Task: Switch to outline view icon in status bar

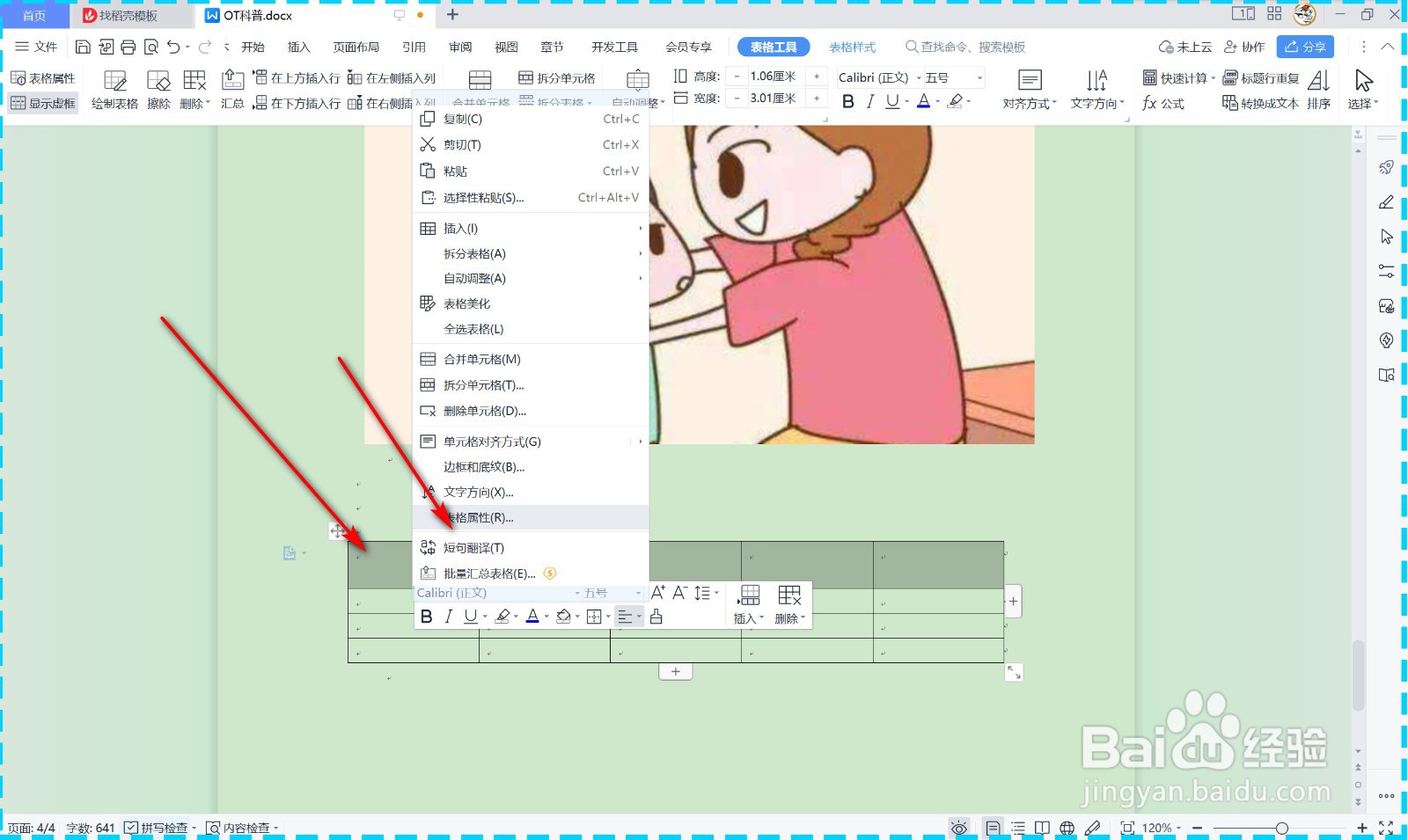Action: coord(1018,828)
